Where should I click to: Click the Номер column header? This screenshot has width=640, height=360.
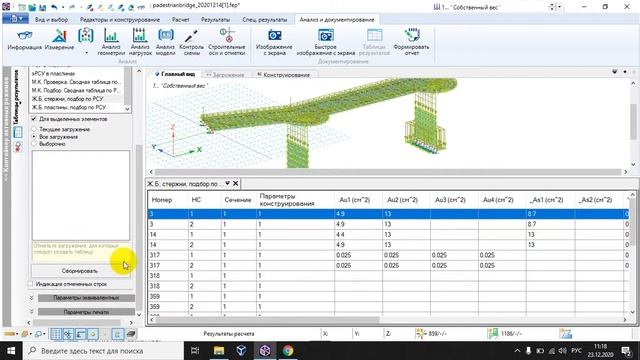click(162, 200)
